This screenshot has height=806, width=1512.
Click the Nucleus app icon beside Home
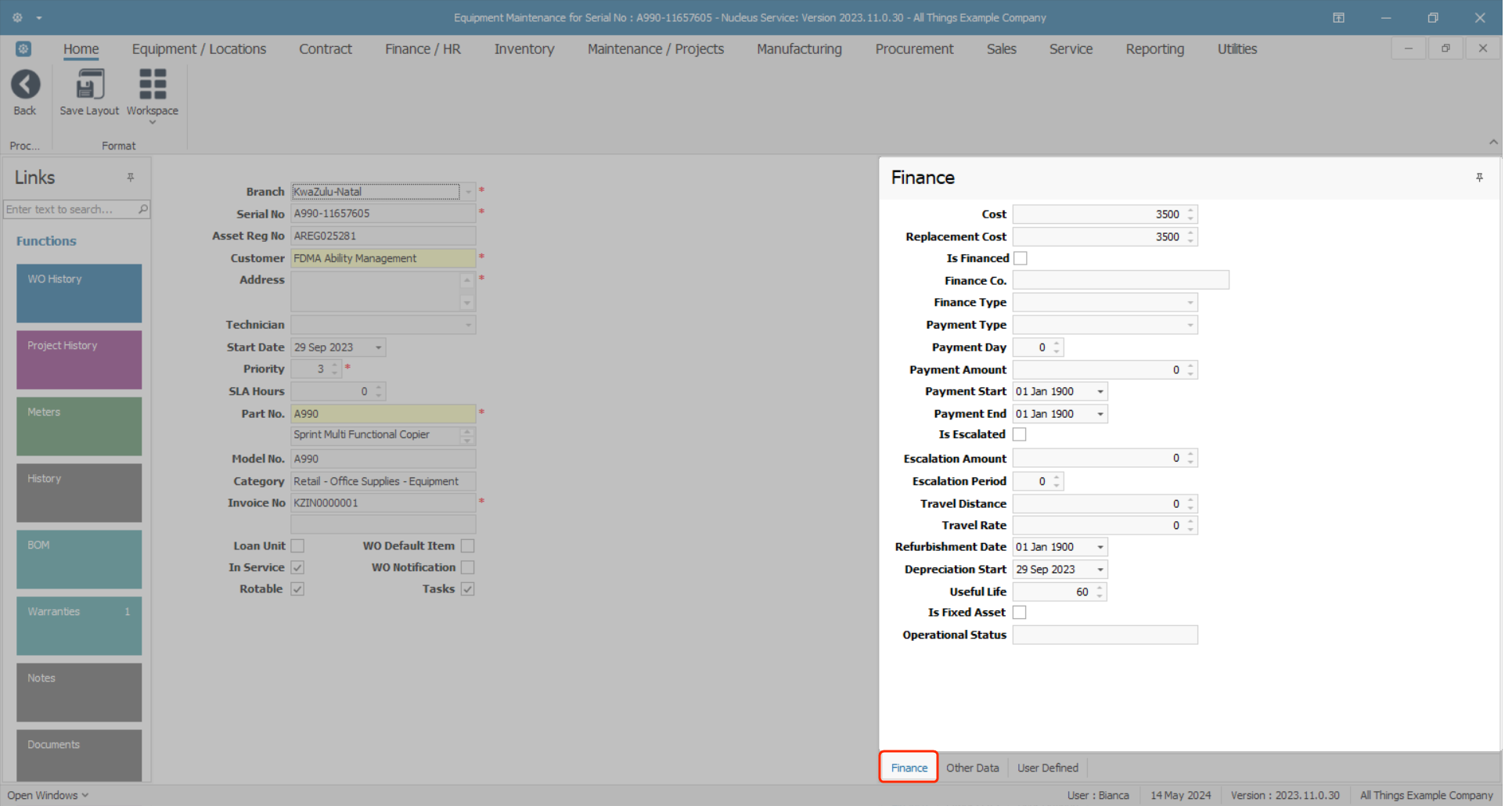point(23,49)
